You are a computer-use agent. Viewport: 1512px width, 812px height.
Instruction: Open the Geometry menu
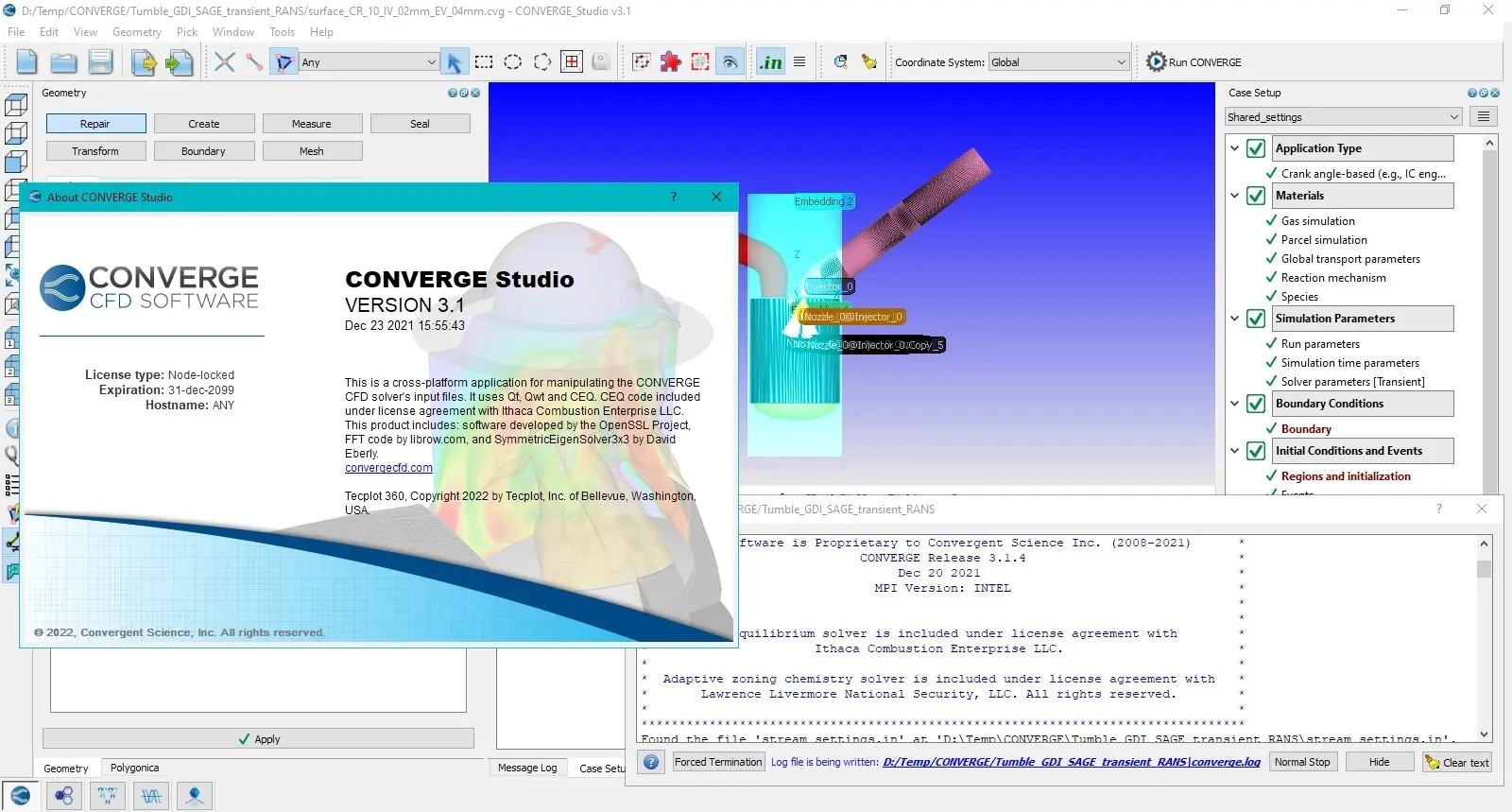(x=137, y=32)
